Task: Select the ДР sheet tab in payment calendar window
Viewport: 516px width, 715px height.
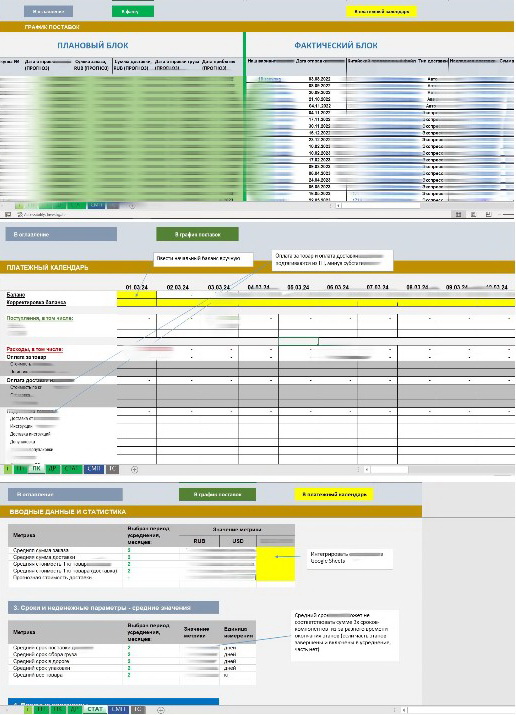Action: click(x=52, y=469)
